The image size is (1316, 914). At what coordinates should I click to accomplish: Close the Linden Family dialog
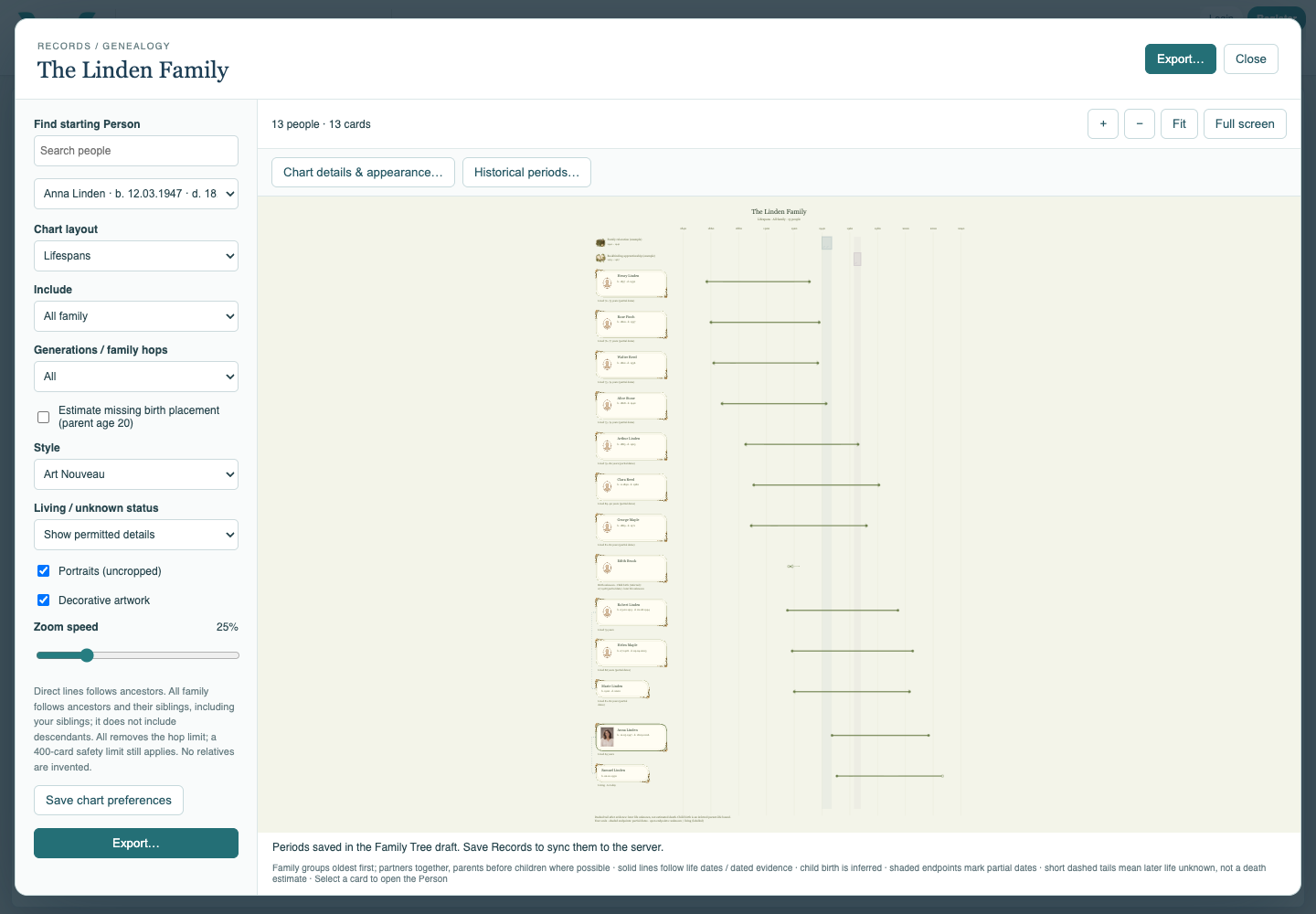click(x=1251, y=58)
